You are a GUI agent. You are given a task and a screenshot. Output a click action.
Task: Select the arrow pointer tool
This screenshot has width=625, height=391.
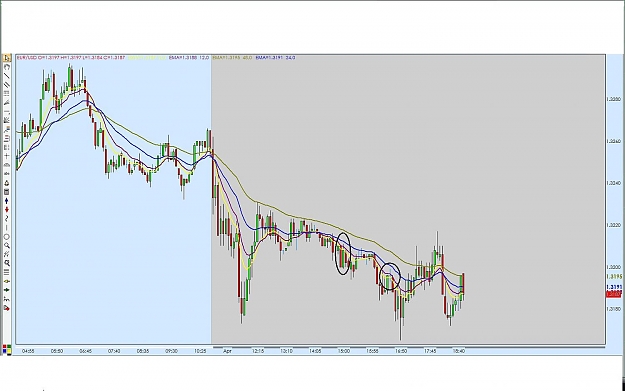click(7, 58)
